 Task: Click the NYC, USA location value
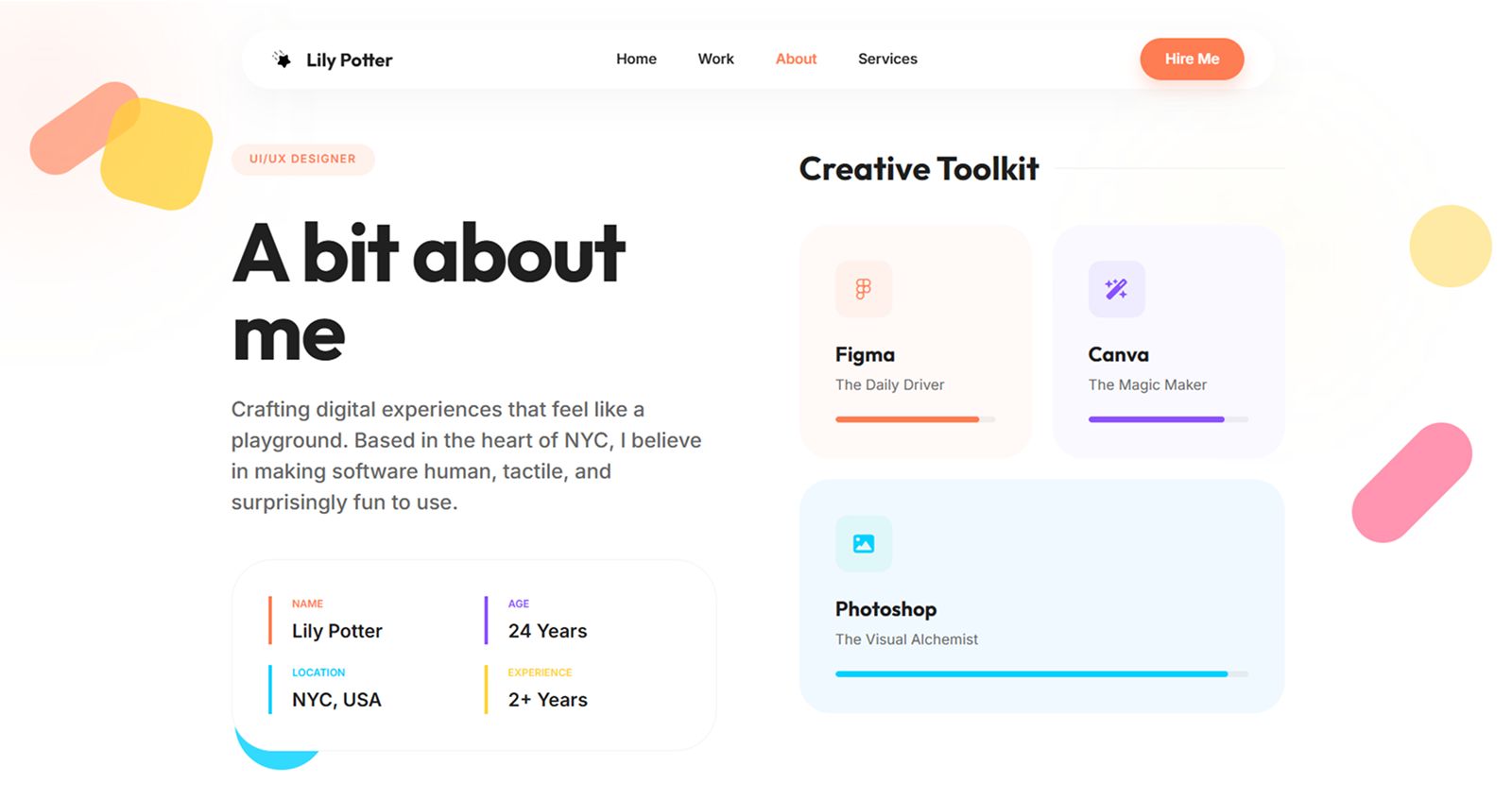click(x=336, y=700)
